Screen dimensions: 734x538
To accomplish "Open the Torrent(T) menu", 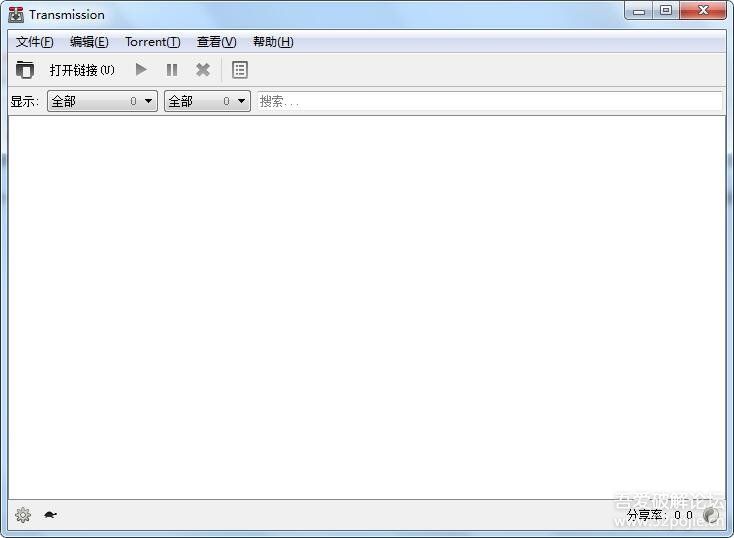I will pos(153,42).
